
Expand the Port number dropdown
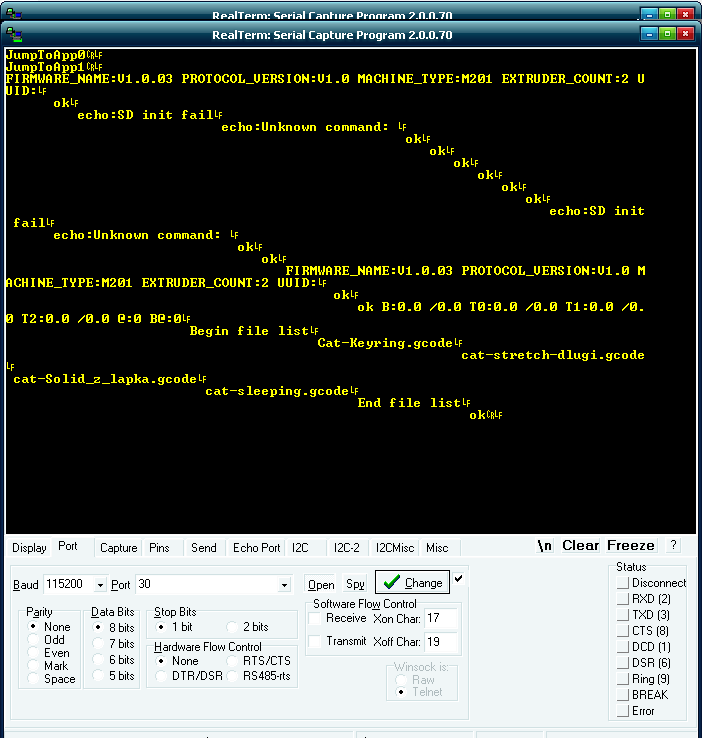point(284,585)
